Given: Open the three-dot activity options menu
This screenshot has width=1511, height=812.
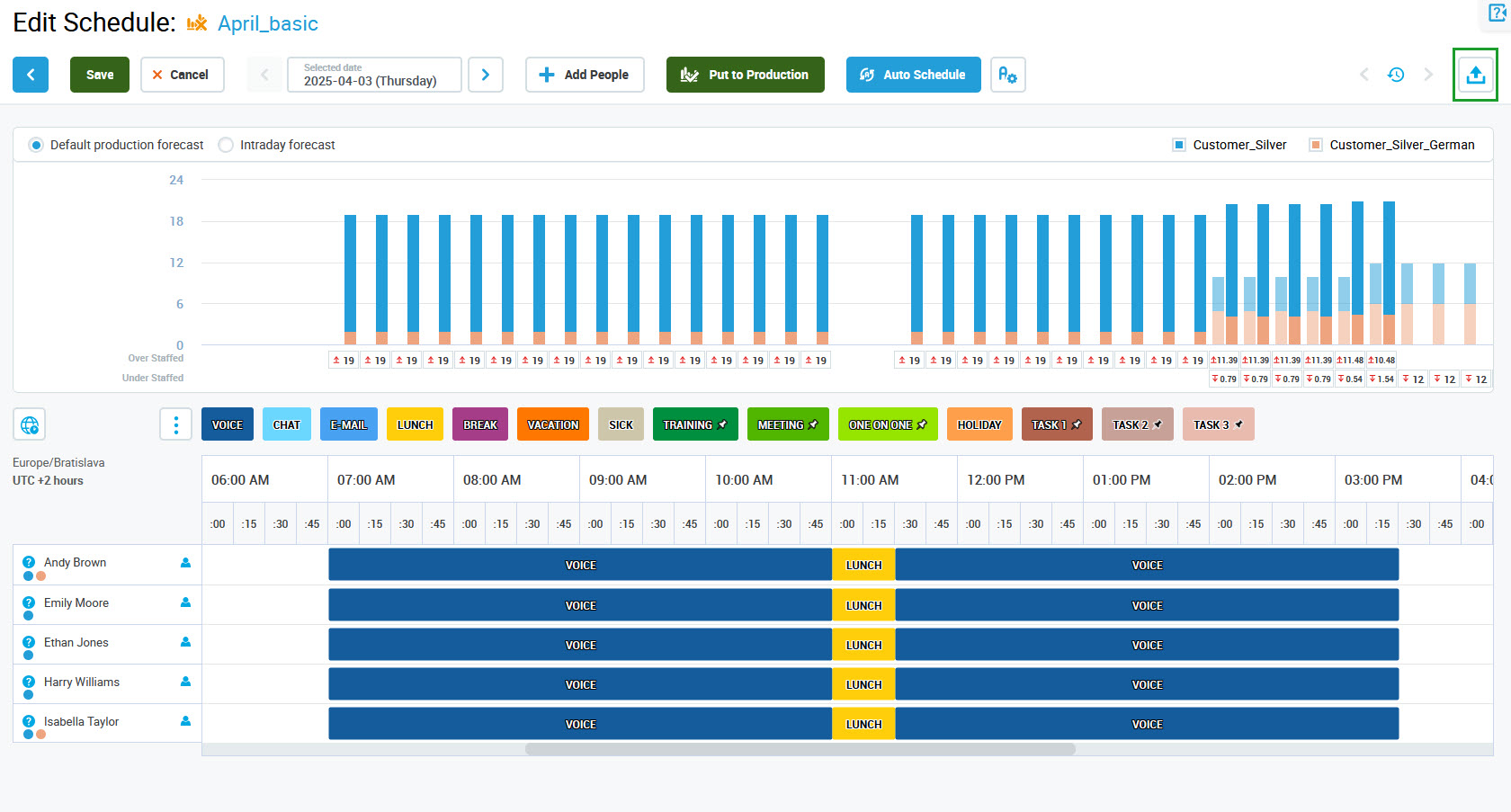Looking at the screenshot, I should 175,424.
